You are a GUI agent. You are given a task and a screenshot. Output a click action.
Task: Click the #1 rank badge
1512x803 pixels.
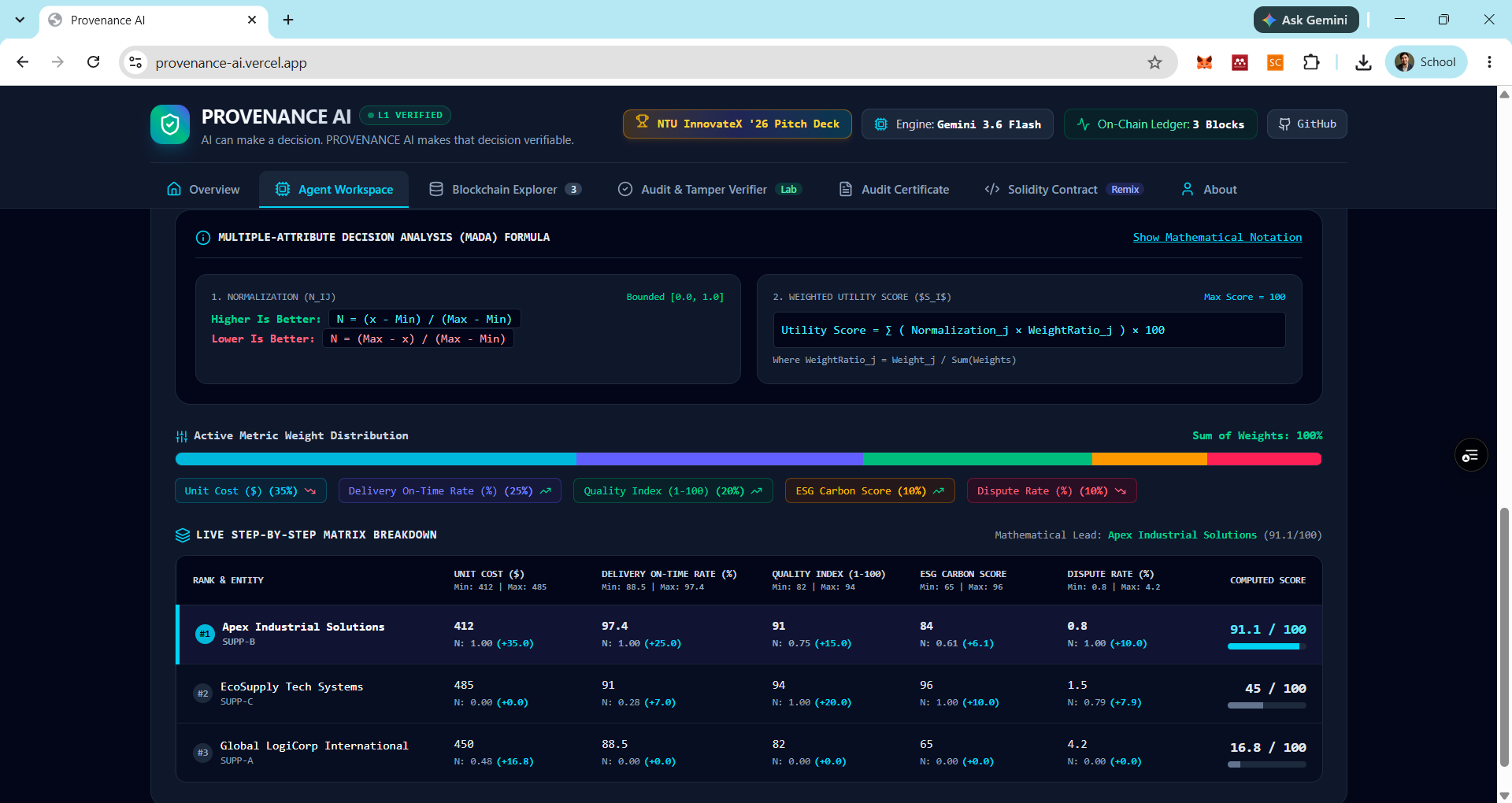tap(205, 635)
